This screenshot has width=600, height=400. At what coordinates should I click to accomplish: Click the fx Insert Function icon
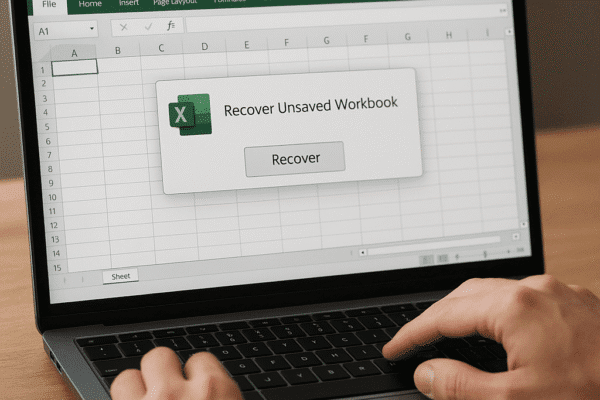pyautogui.click(x=168, y=26)
